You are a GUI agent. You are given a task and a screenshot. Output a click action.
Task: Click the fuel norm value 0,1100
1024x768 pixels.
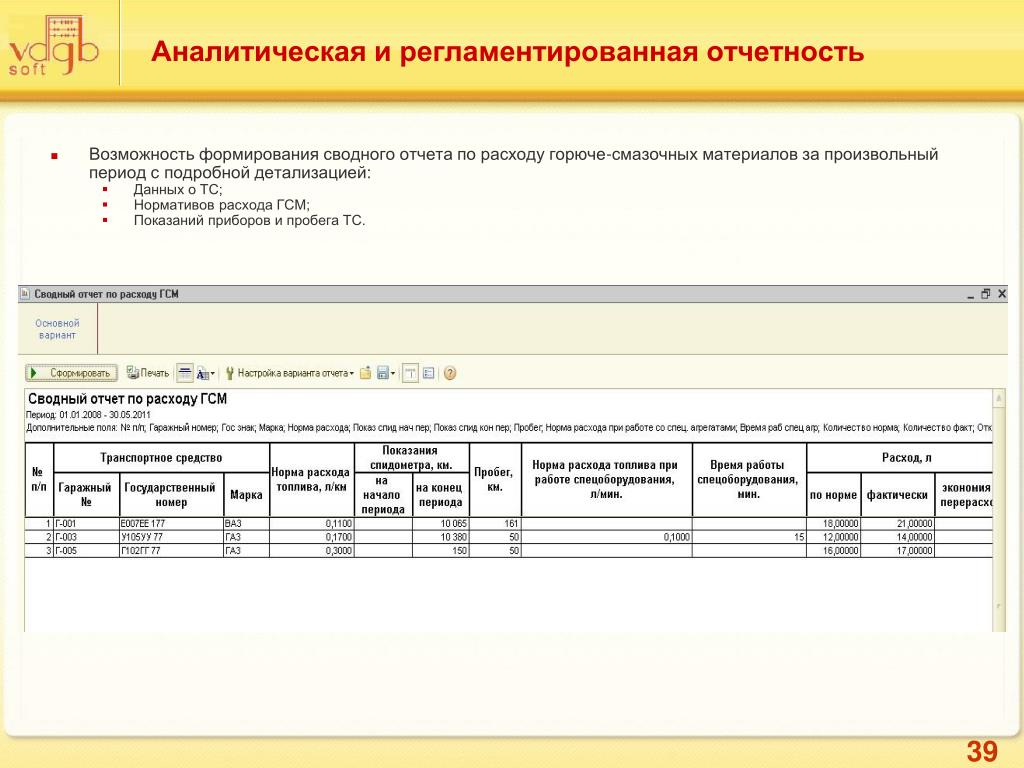tap(312, 524)
